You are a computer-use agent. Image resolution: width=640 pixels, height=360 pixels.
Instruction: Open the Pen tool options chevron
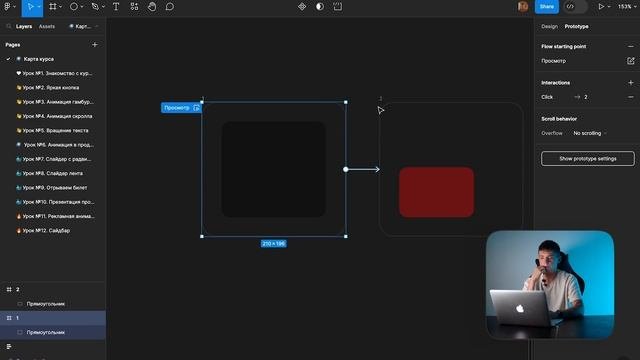point(103,7)
